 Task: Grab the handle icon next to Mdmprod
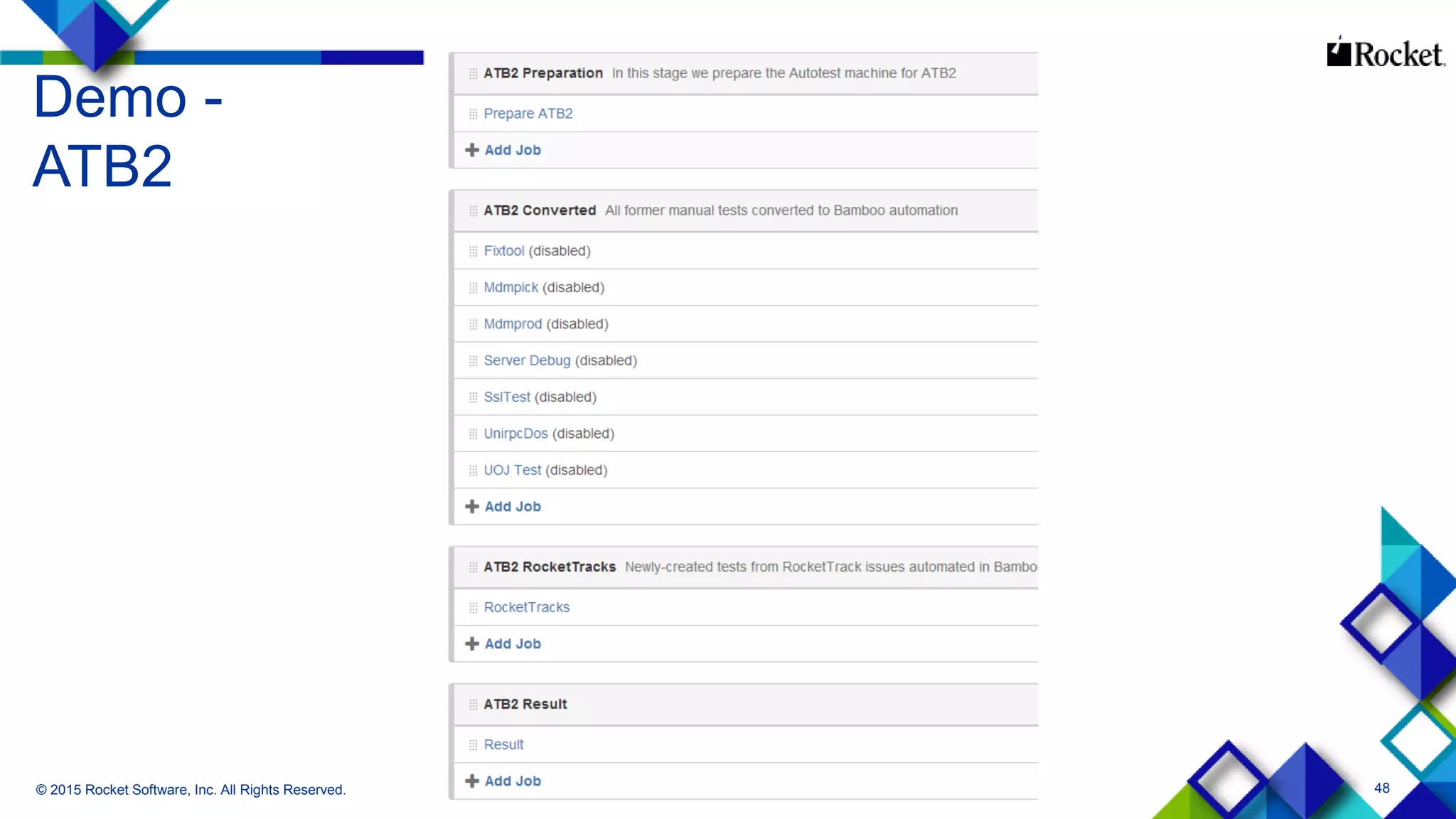pyautogui.click(x=473, y=324)
